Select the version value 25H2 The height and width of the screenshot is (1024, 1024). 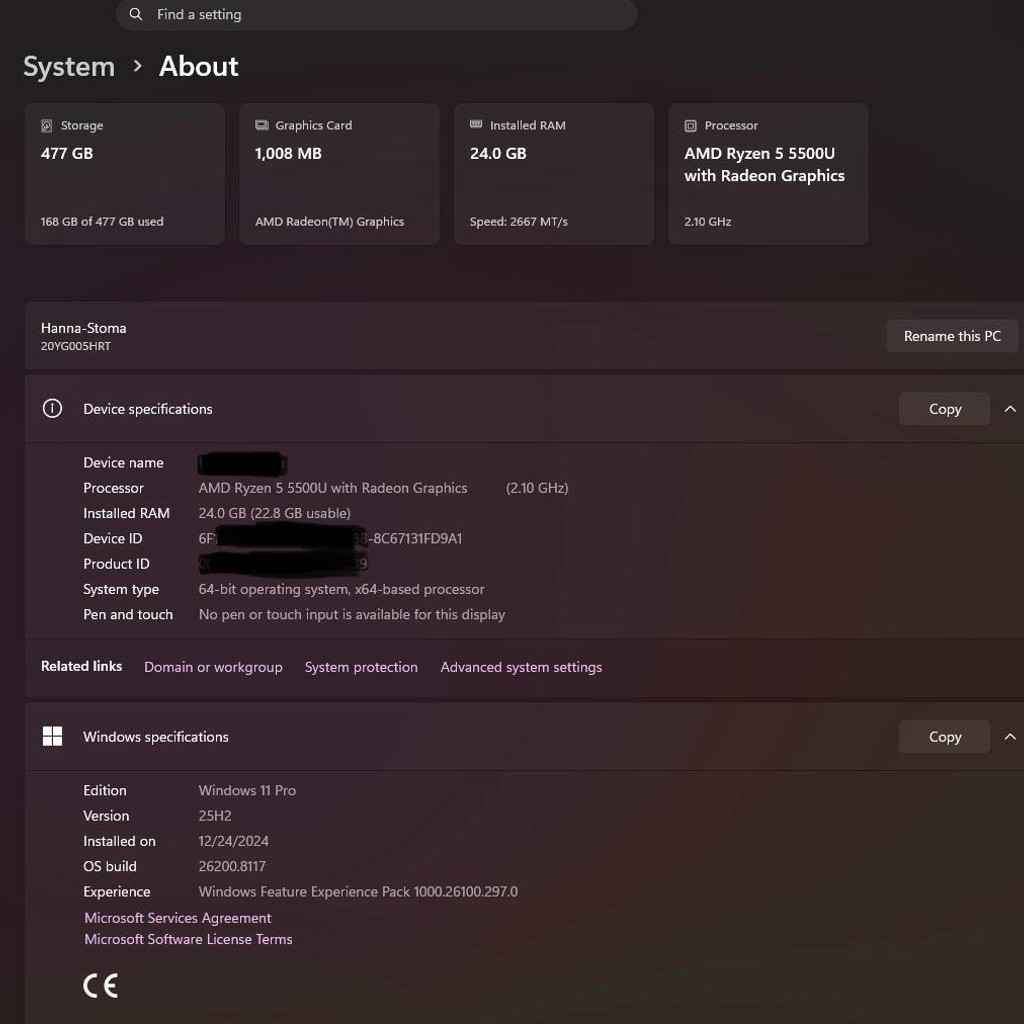pos(215,816)
